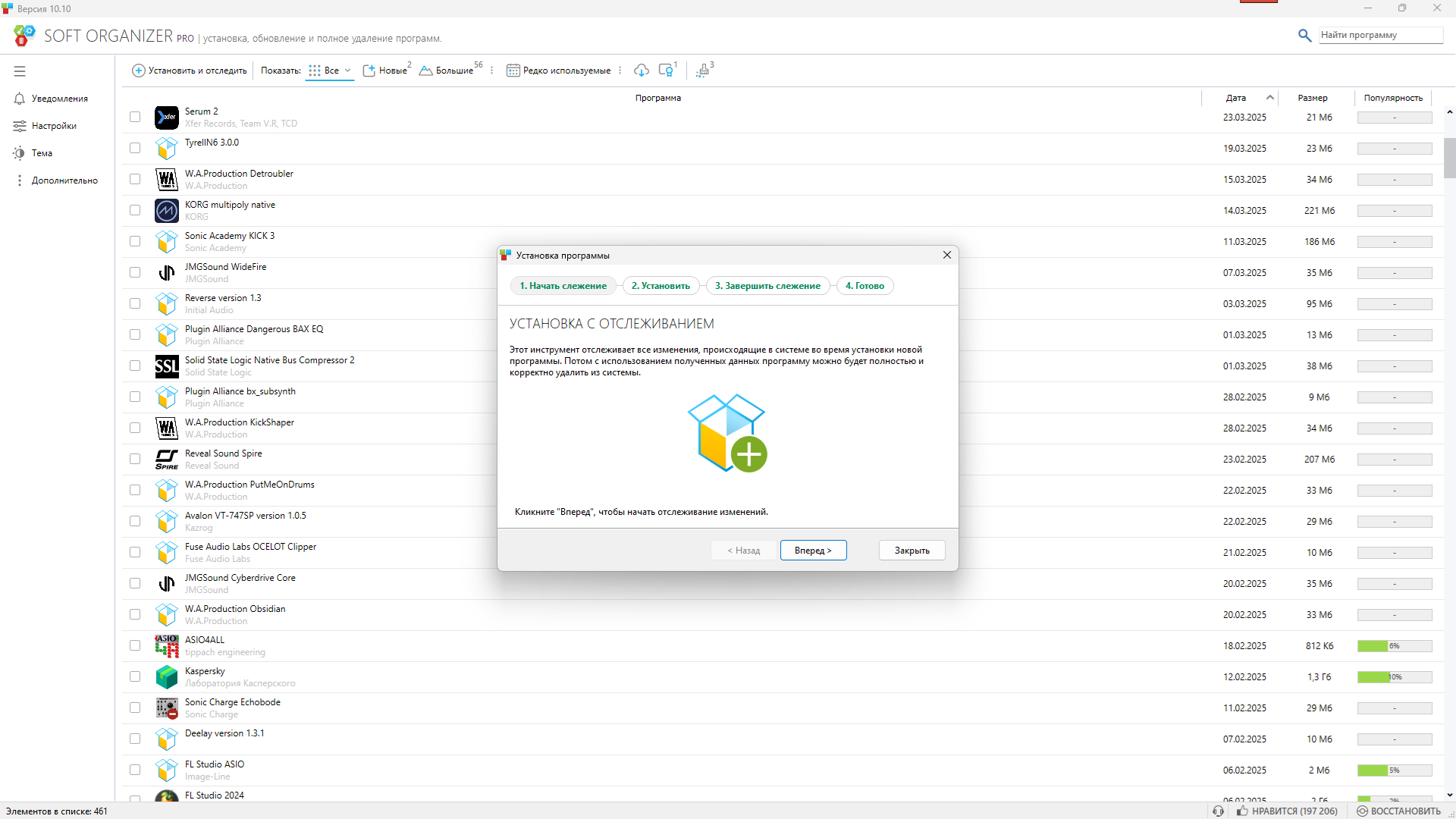Show Новые programs filter
Viewport: 1456px width, 819px height.
(387, 71)
